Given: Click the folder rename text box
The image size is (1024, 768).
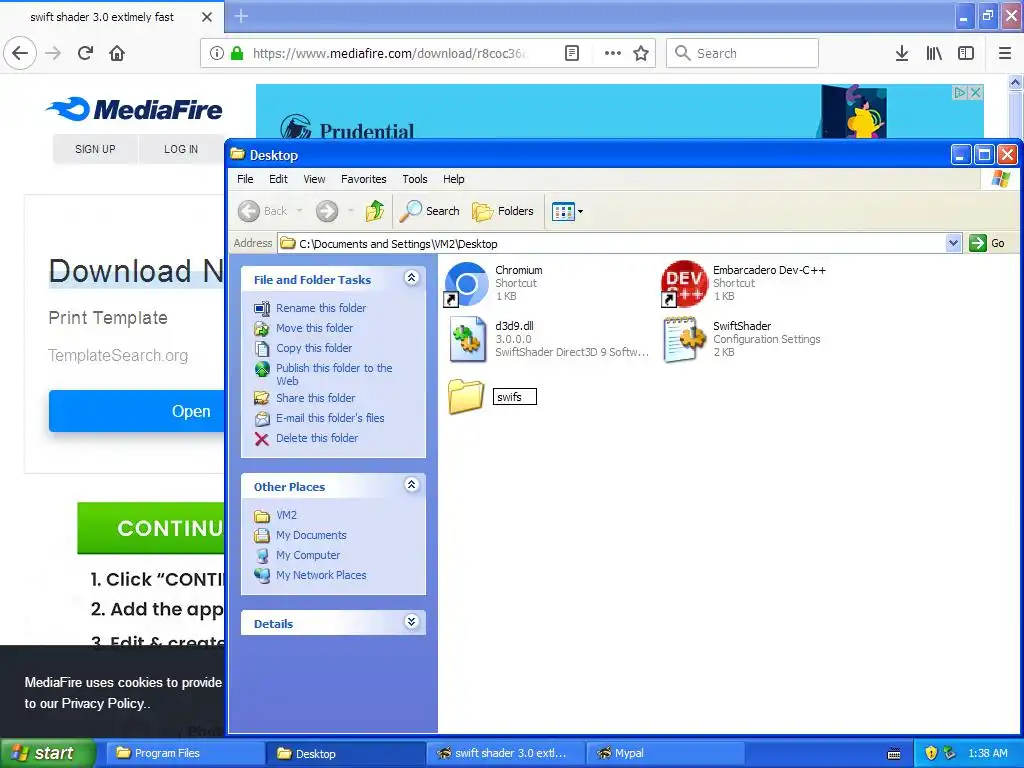Looking at the screenshot, I should (515, 396).
